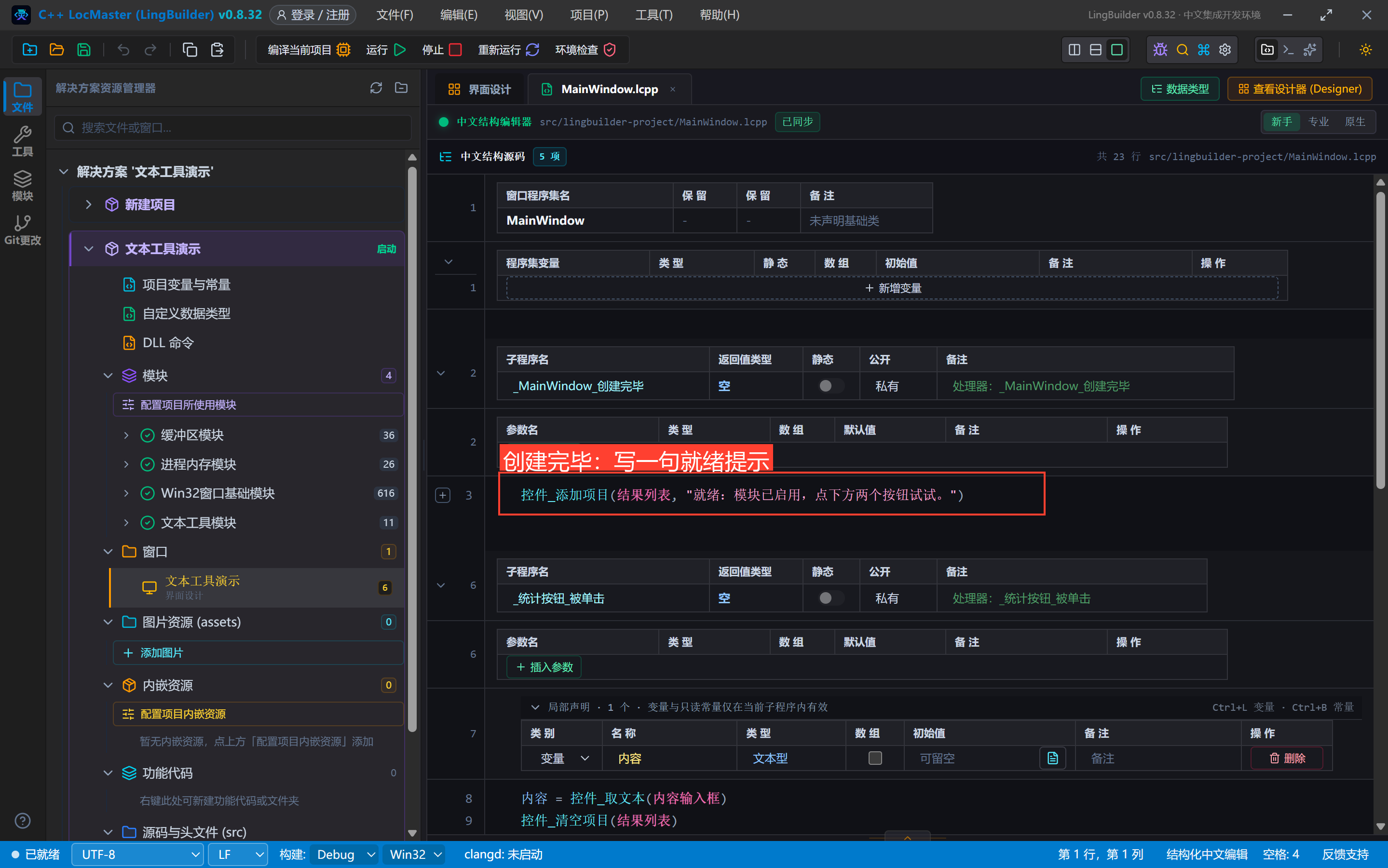The height and width of the screenshot is (868, 1388).
Task: Click the 删除 button for 内容 variable
Action: pyautogui.click(x=1287, y=759)
